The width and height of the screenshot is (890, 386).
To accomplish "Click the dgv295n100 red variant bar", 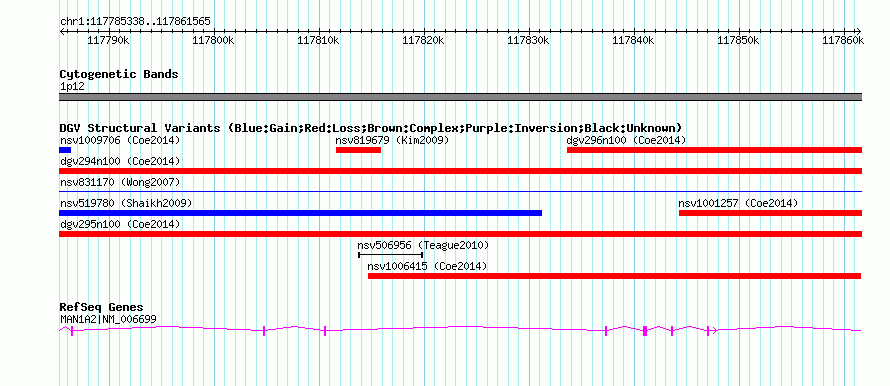I will point(460,234).
